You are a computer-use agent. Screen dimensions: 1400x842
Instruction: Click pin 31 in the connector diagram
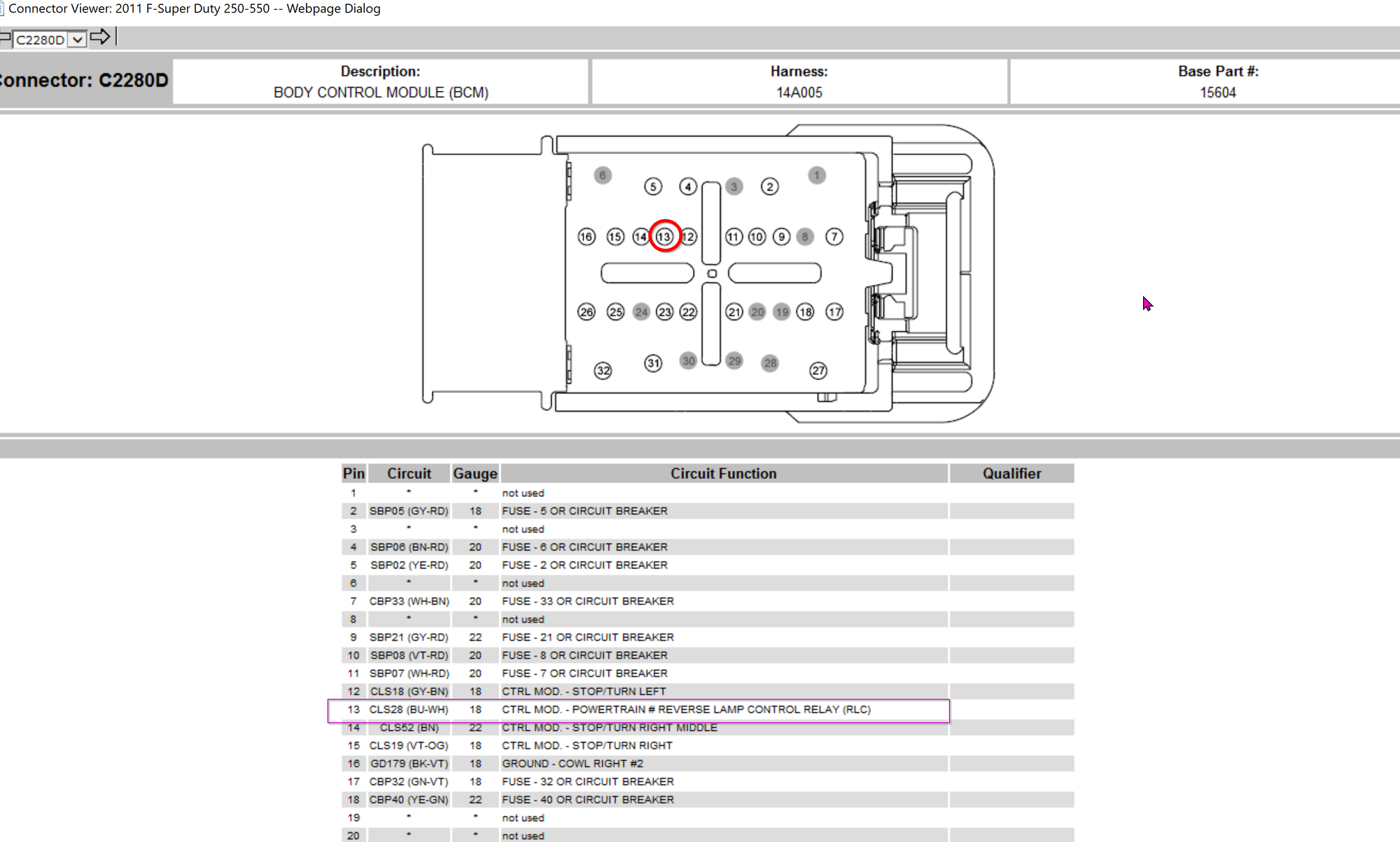coord(652,363)
